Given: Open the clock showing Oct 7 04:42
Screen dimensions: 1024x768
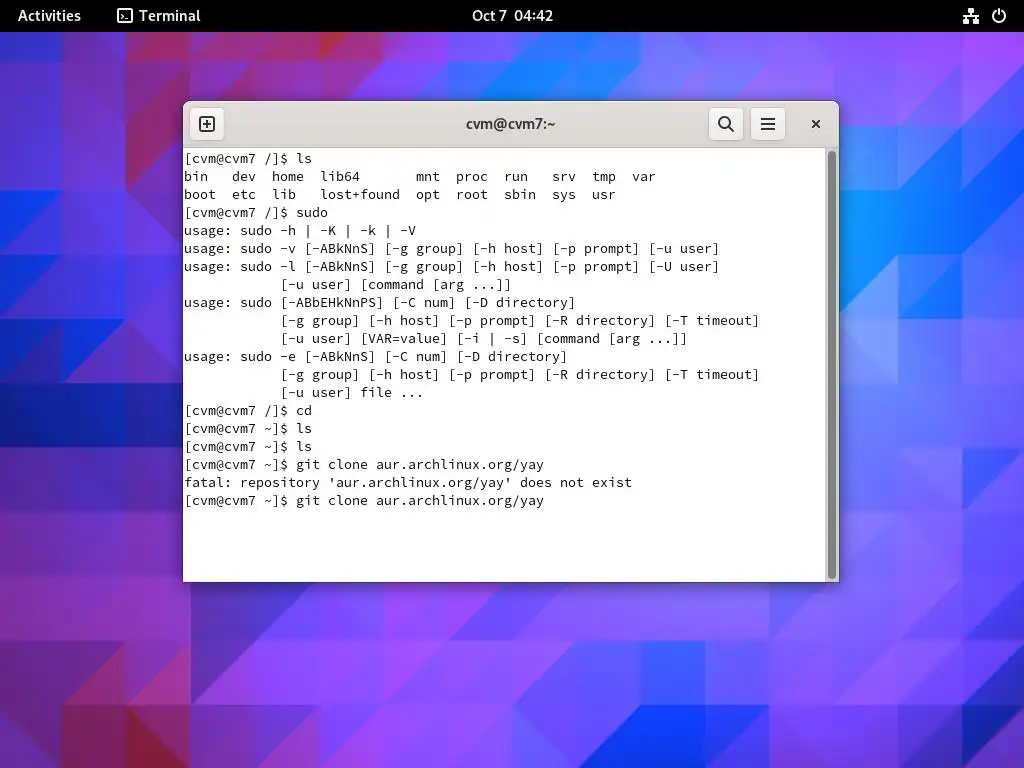Looking at the screenshot, I should 512,16.
